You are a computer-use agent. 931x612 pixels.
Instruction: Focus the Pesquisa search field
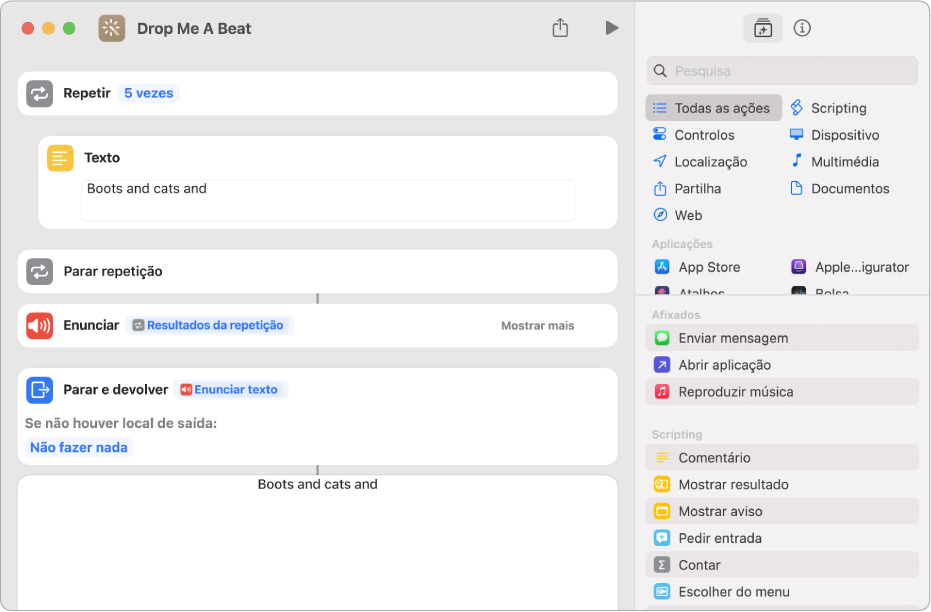point(781,71)
